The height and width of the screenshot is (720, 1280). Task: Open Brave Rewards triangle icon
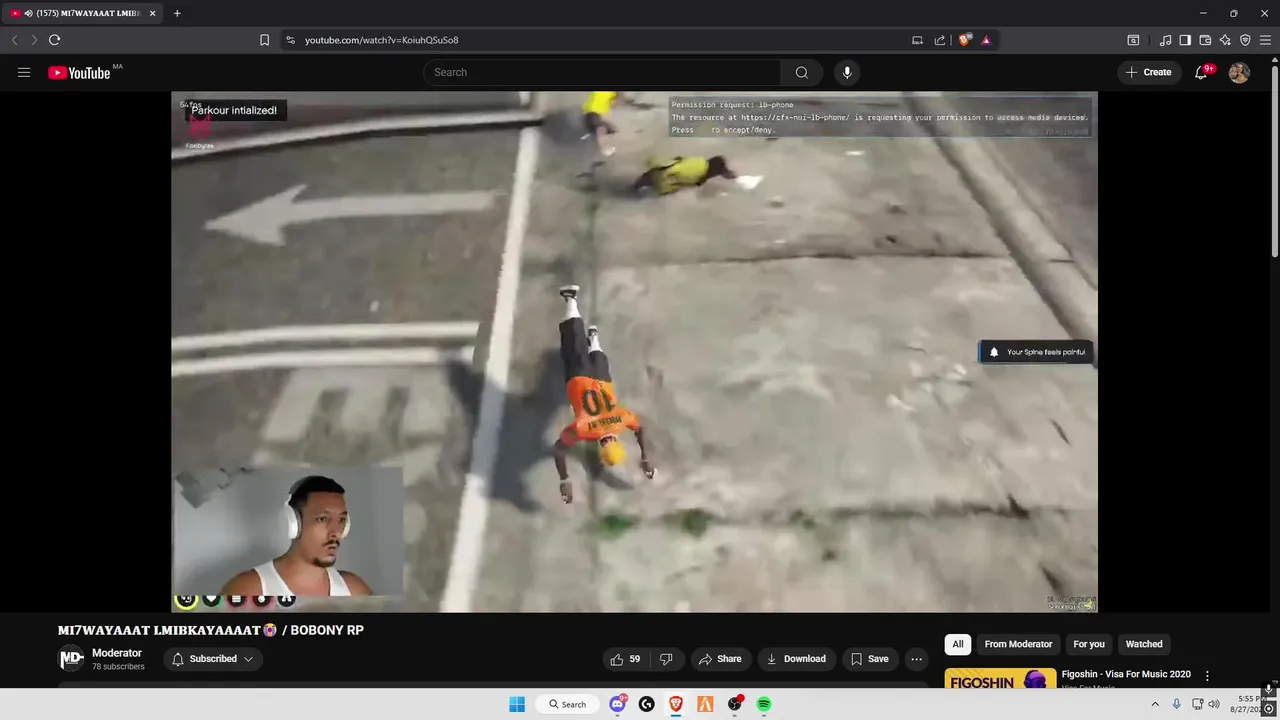(986, 40)
